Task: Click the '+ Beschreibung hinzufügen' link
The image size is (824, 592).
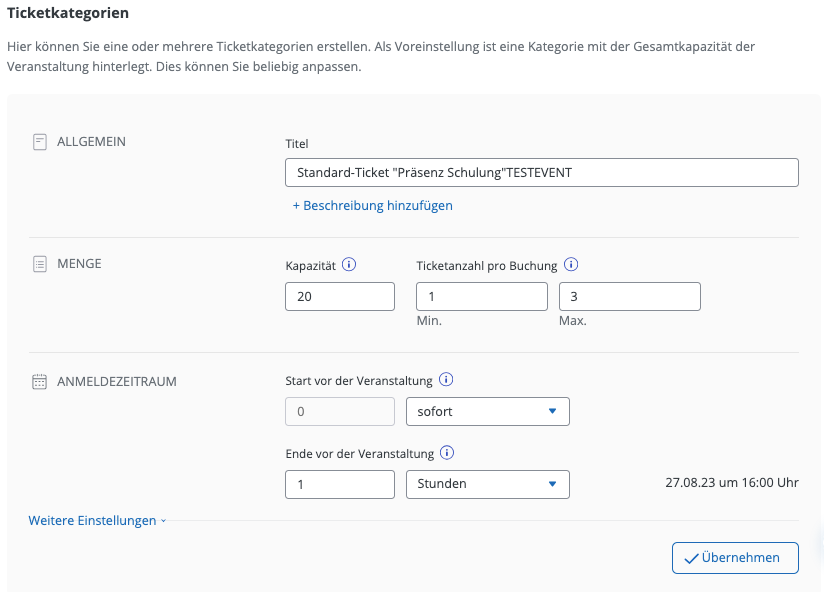Action: pyautogui.click(x=372, y=205)
